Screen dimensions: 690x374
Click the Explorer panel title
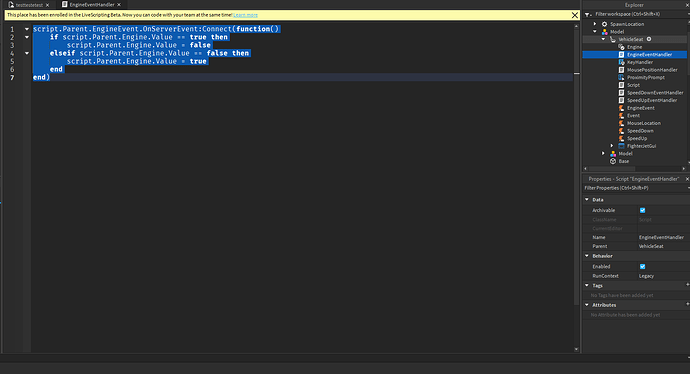pyautogui.click(x=634, y=5)
